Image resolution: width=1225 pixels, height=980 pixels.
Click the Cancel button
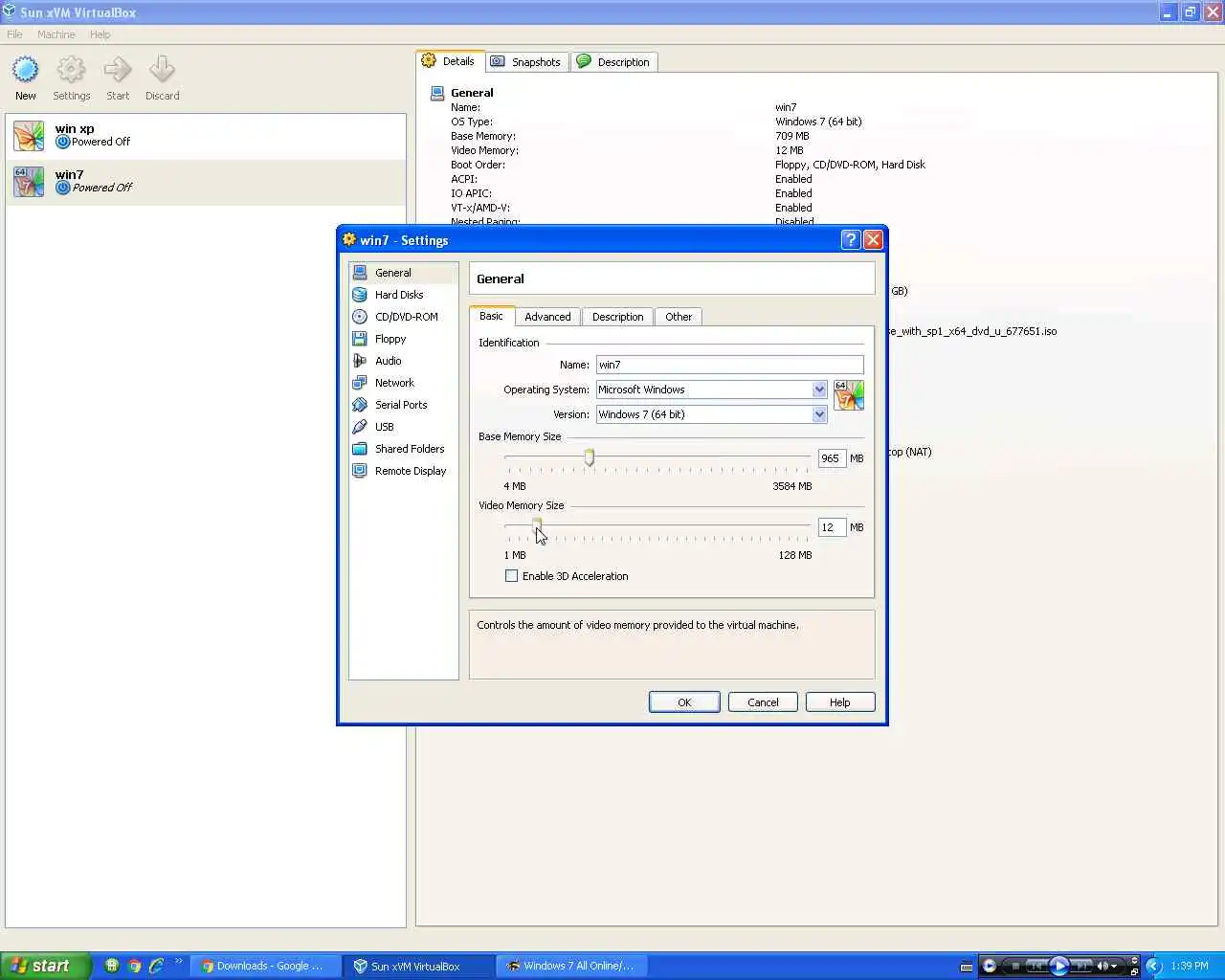[x=763, y=702]
